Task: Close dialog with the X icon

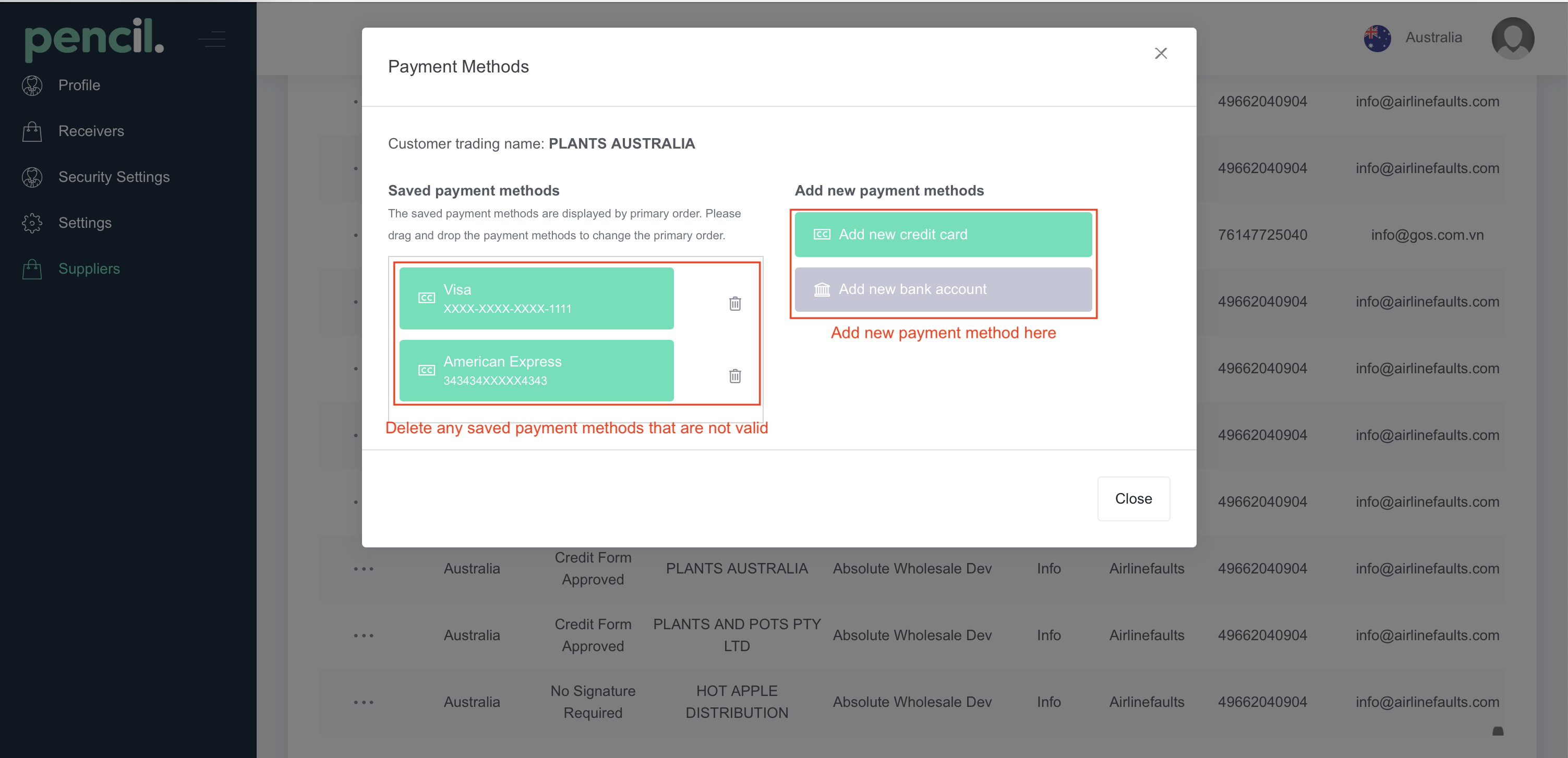Action: [1160, 54]
